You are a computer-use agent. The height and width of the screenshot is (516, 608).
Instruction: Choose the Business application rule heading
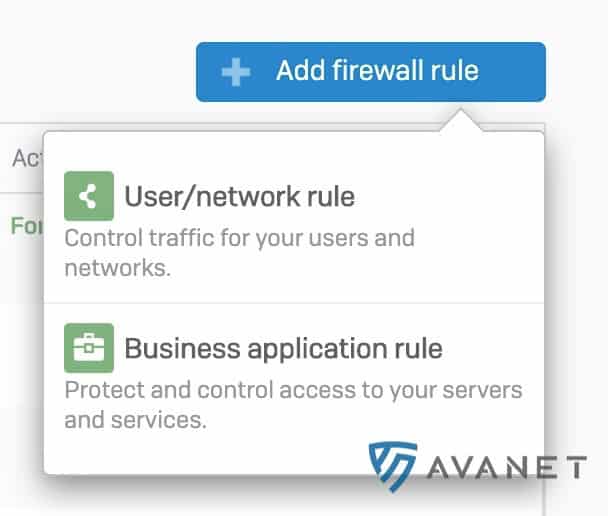[x=283, y=349]
